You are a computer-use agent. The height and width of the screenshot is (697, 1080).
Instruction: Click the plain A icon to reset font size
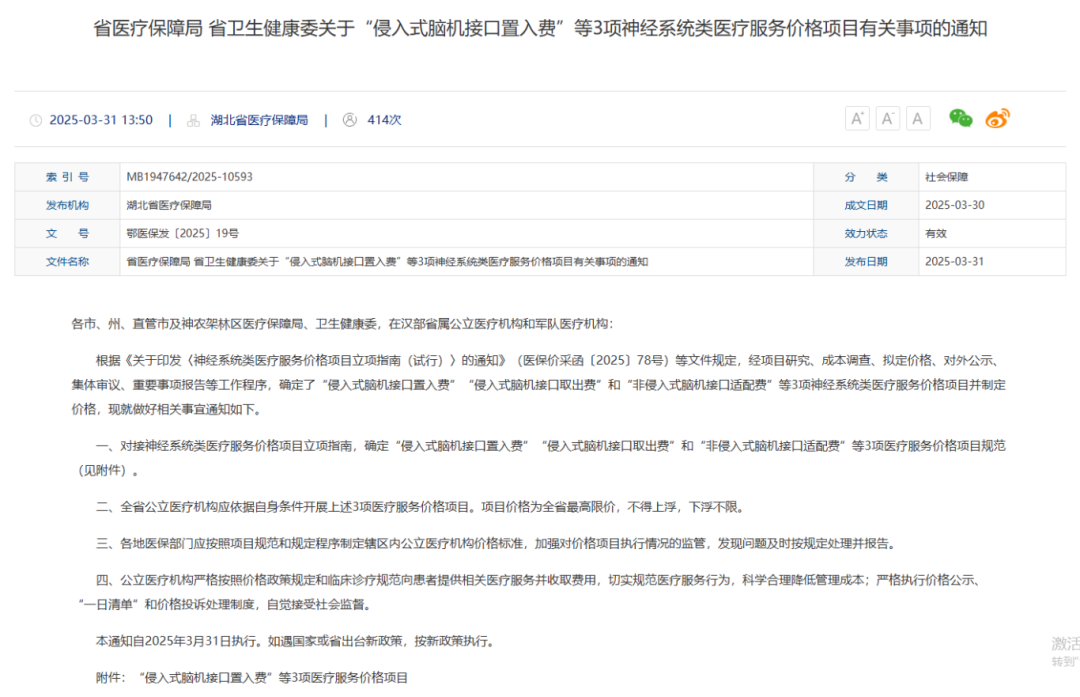[x=917, y=117]
